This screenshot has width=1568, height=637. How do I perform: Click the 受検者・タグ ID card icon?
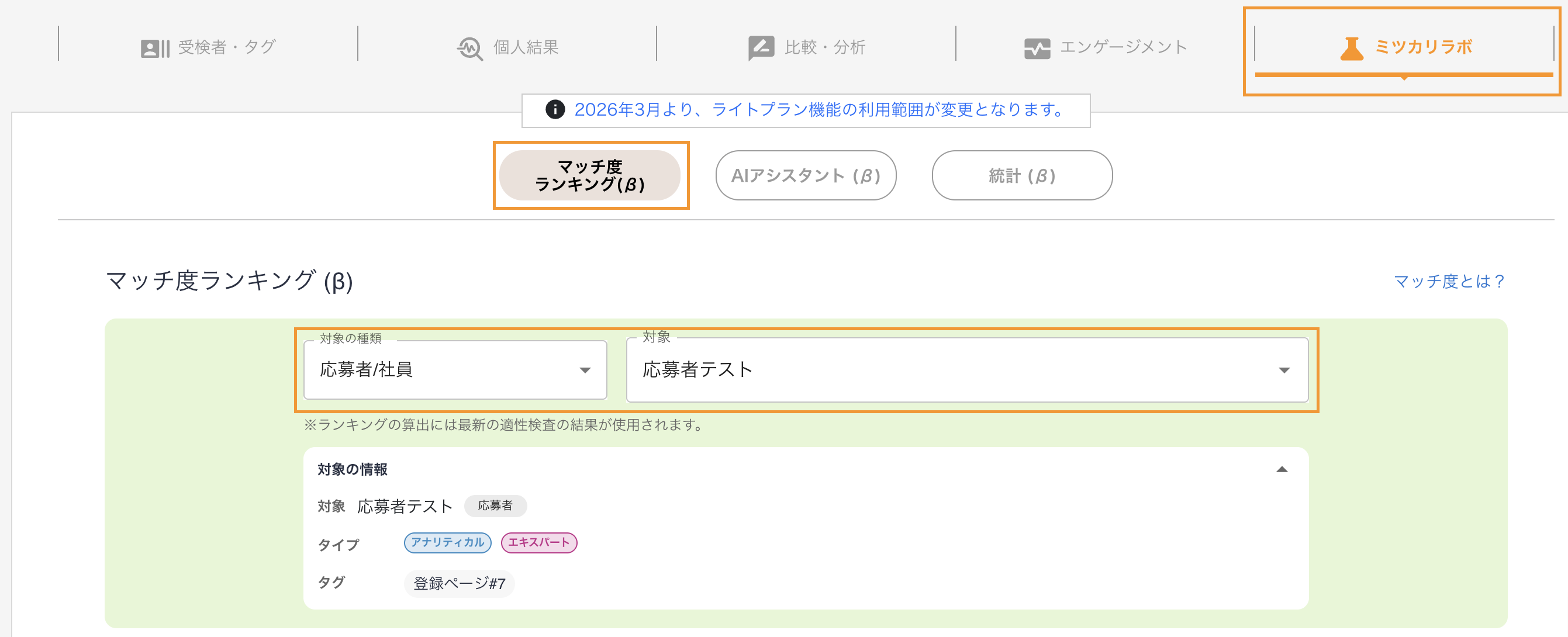click(x=154, y=48)
